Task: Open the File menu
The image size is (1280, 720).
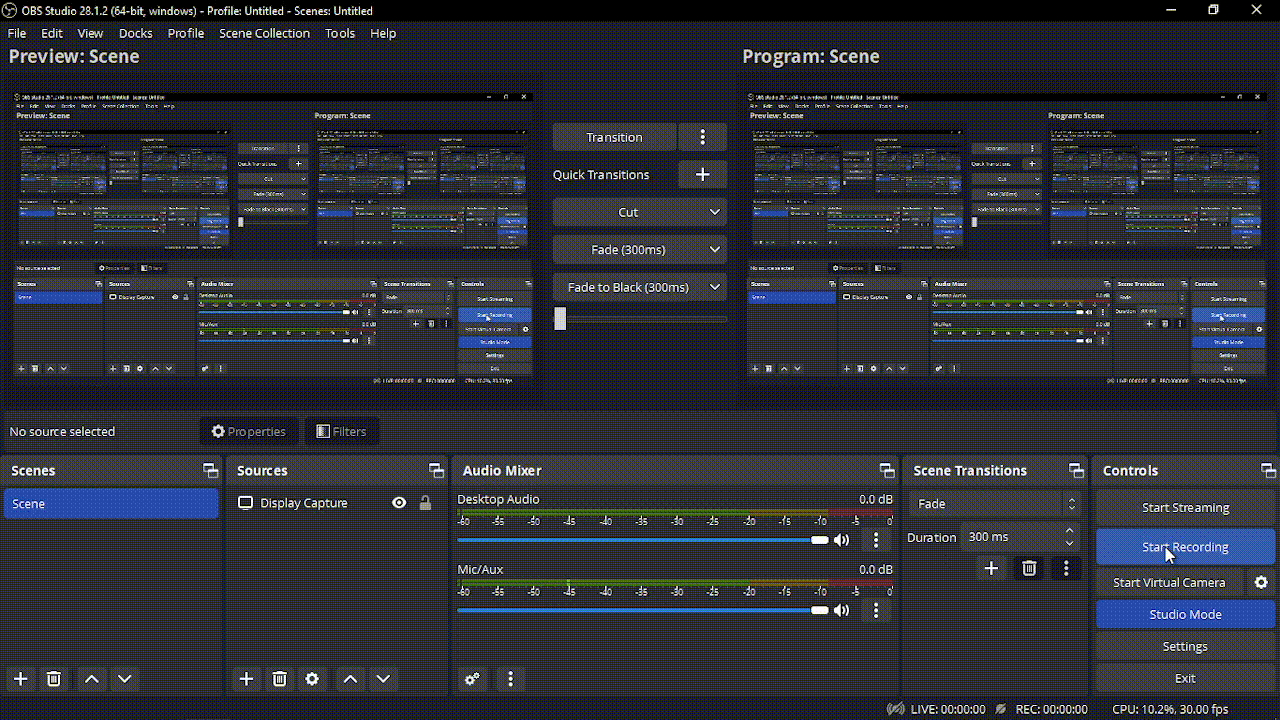Action: [17, 33]
